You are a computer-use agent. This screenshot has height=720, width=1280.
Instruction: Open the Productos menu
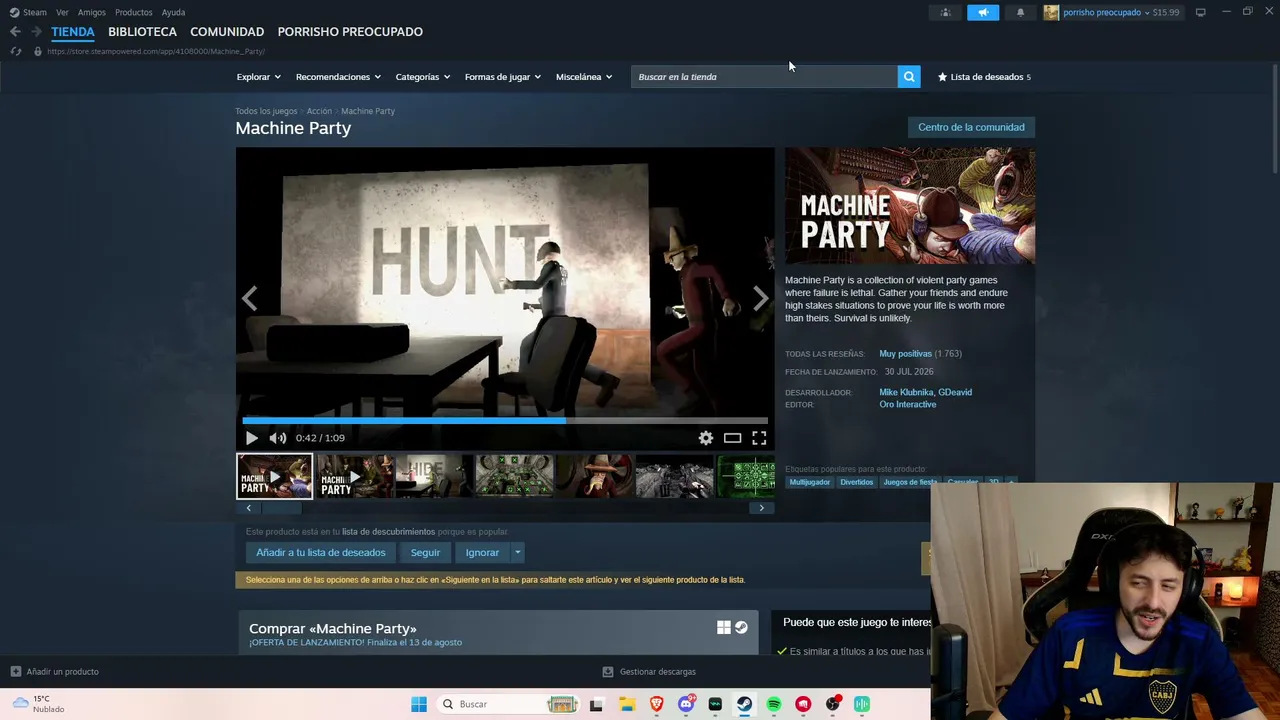pyautogui.click(x=134, y=12)
